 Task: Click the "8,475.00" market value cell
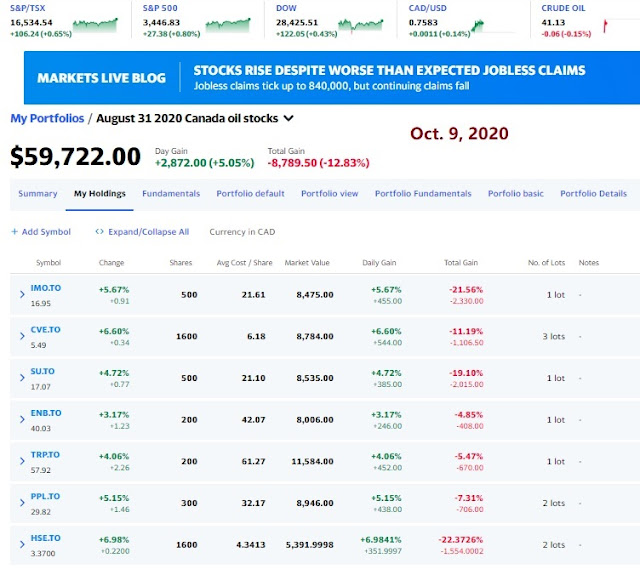[x=315, y=295]
